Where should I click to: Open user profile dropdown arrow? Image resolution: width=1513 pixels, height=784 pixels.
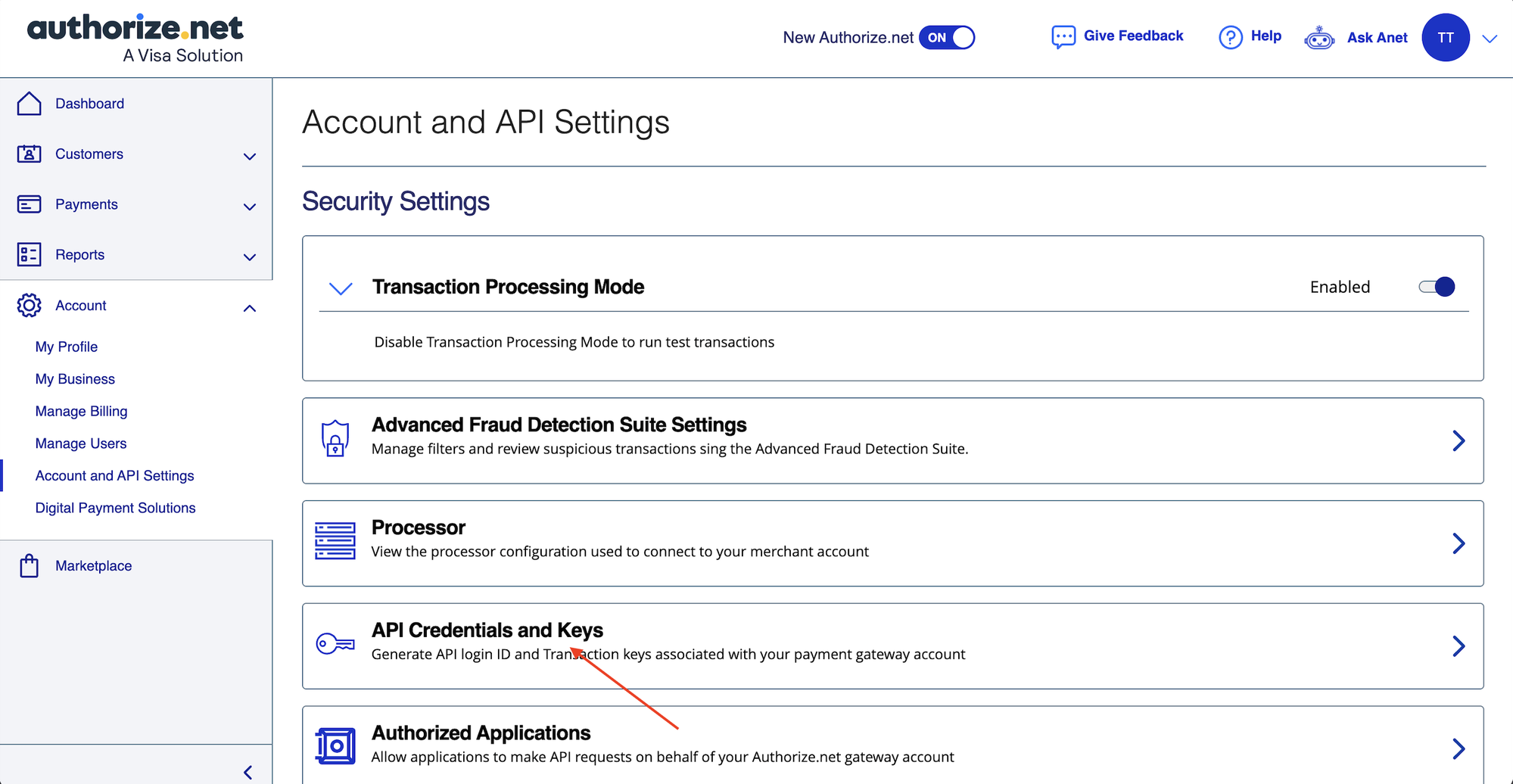pyautogui.click(x=1490, y=39)
